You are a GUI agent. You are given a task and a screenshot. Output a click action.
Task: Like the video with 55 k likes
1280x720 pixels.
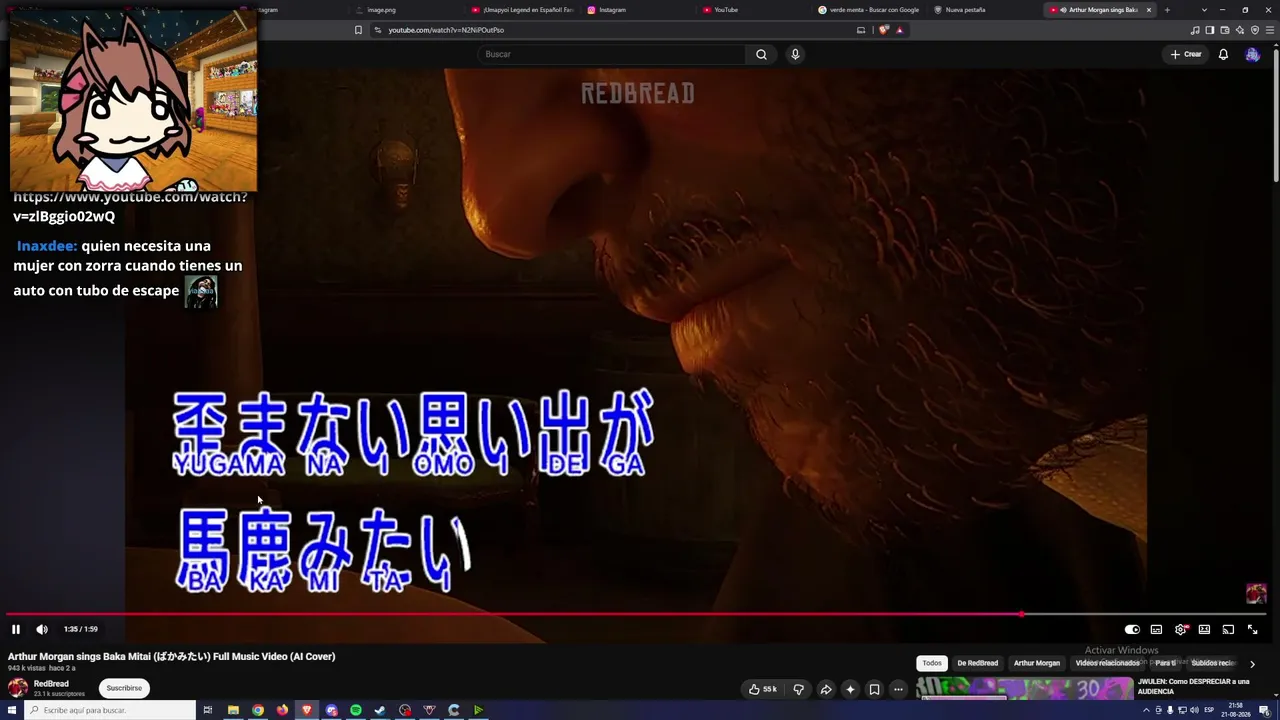(763, 689)
